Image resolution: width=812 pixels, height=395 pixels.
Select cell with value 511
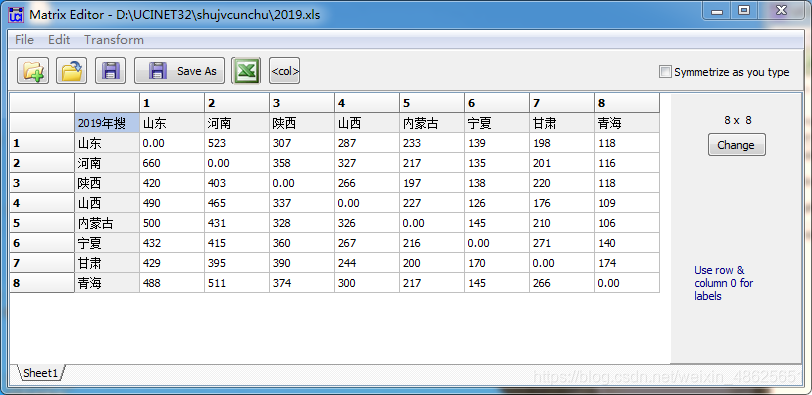click(237, 283)
